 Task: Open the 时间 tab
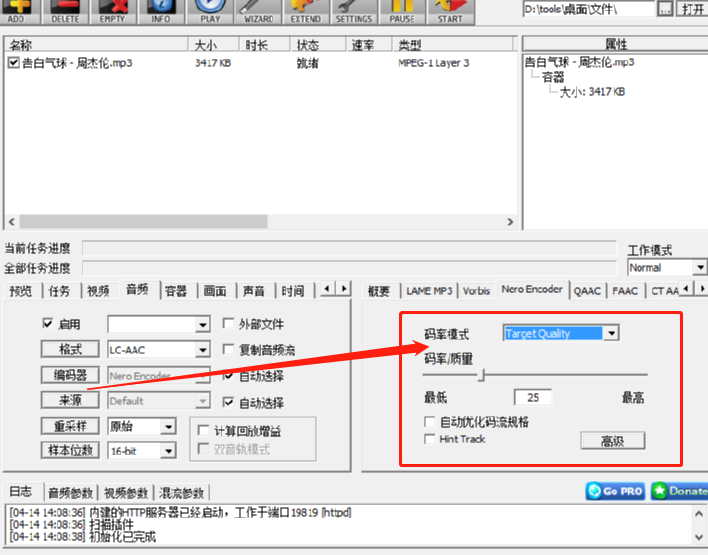(x=293, y=291)
